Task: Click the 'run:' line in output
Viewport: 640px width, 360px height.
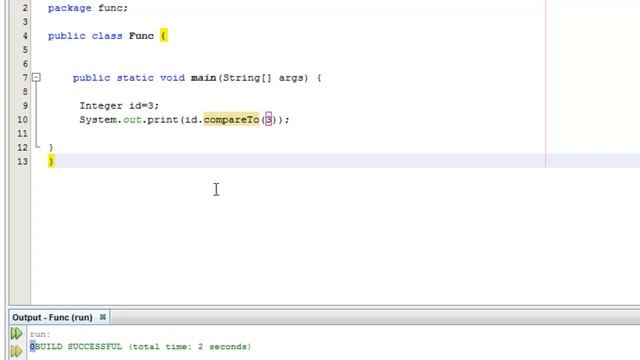Action: pos(40,334)
